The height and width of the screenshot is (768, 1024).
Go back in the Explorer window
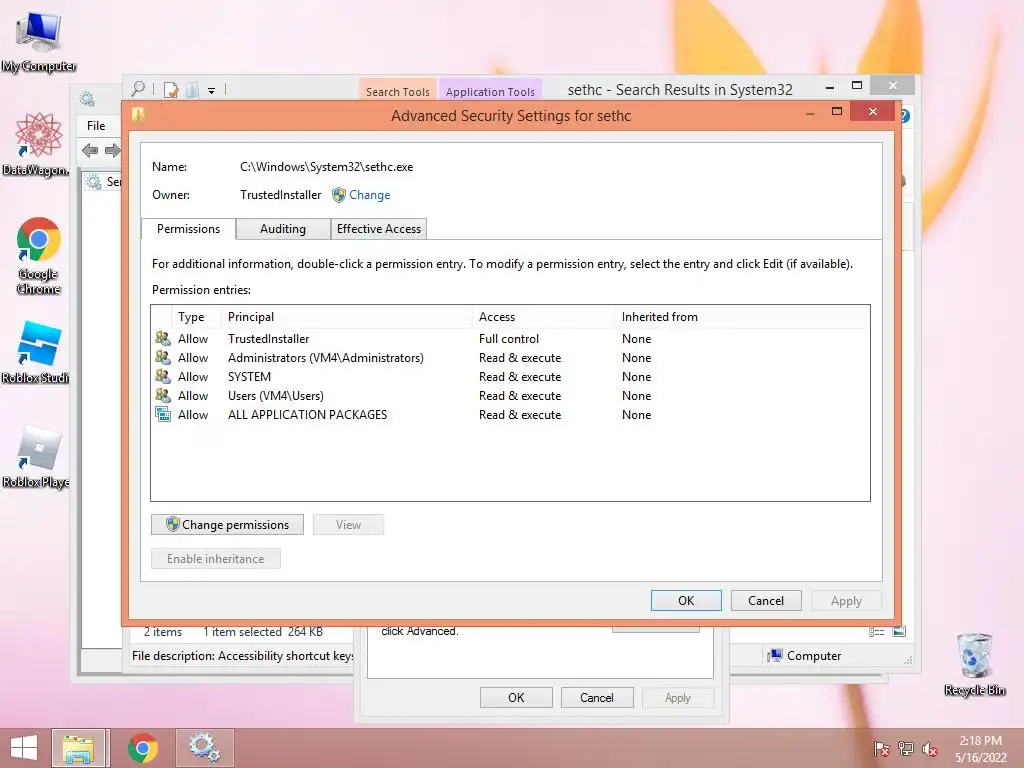point(90,151)
